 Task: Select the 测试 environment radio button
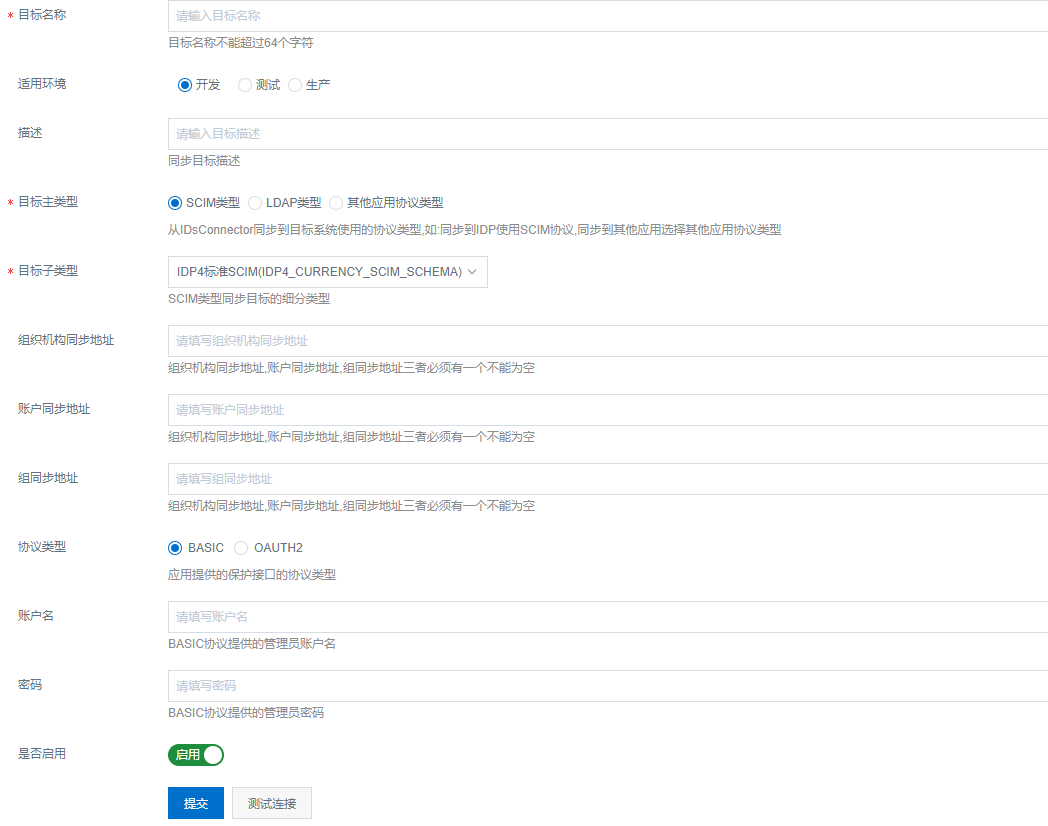pyautogui.click(x=245, y=85)
